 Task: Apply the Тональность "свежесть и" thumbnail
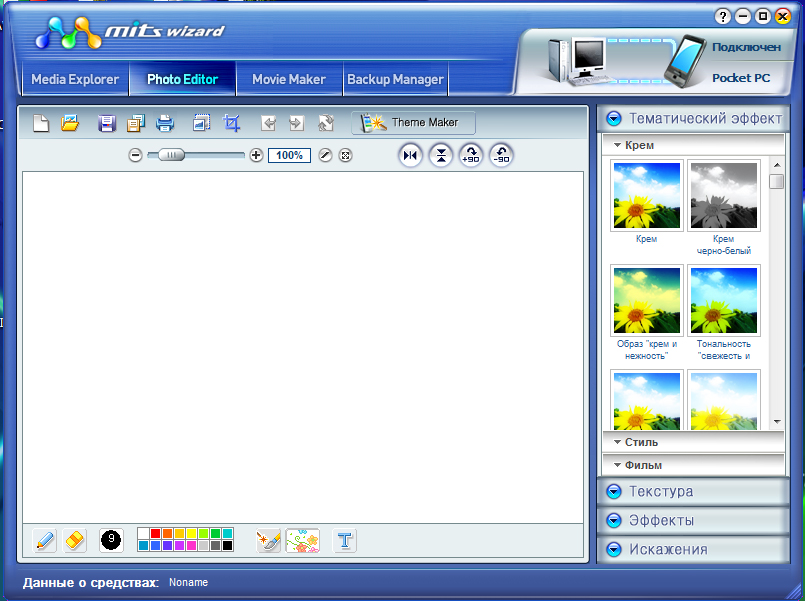pyautogui.click(x=724, y=300)
